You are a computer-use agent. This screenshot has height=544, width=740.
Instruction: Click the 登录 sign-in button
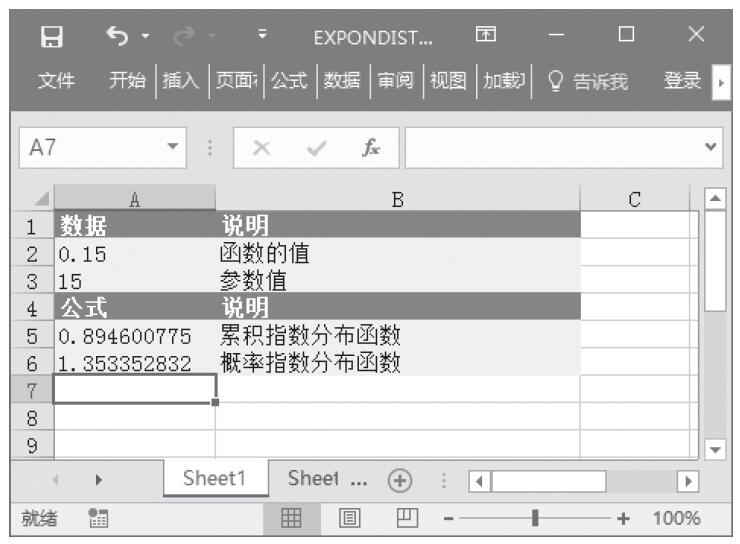(x=682, y=81)
